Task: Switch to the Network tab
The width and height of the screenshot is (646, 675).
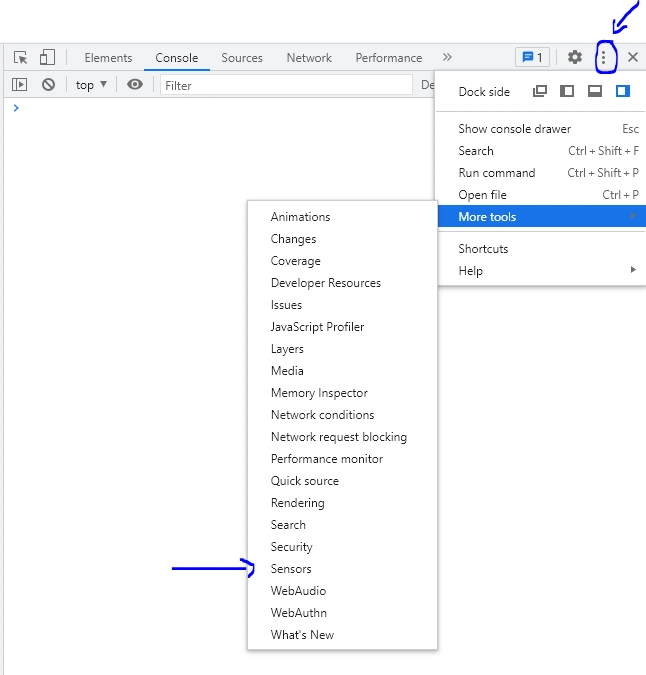Action: 309,58
